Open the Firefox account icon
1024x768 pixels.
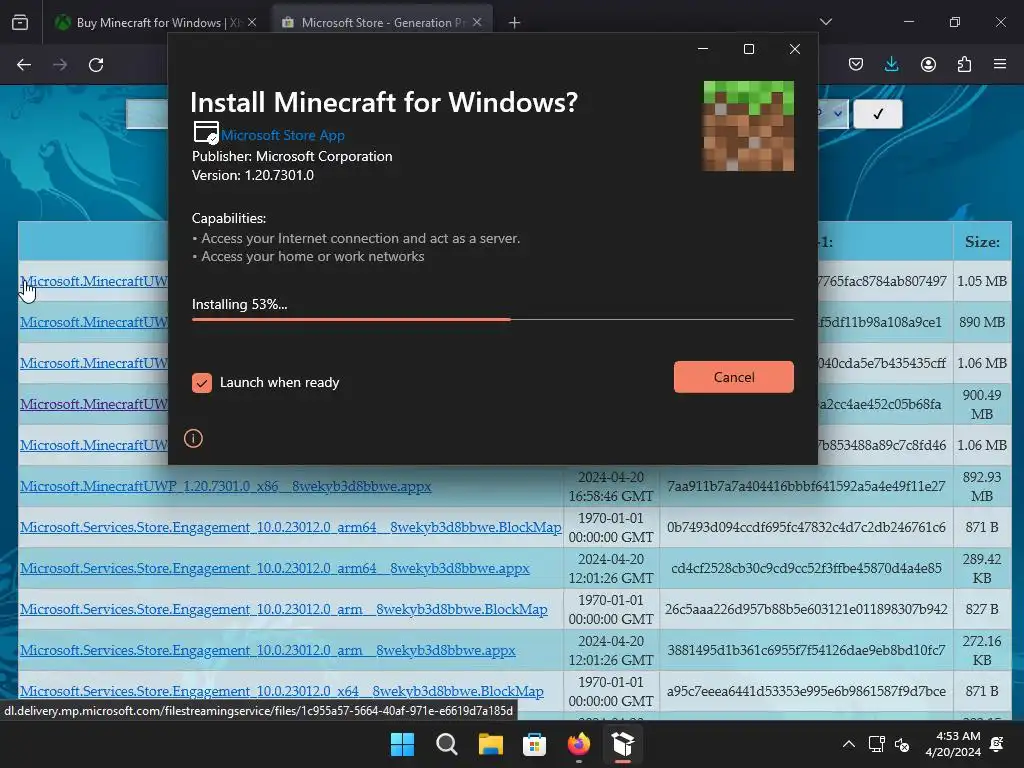click(x=928, y=64)
